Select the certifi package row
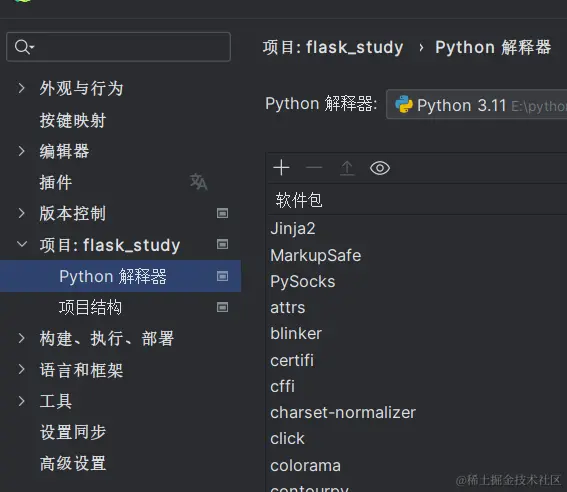The height and width of the screenshot is (492, 567). (x=418, y=360)
